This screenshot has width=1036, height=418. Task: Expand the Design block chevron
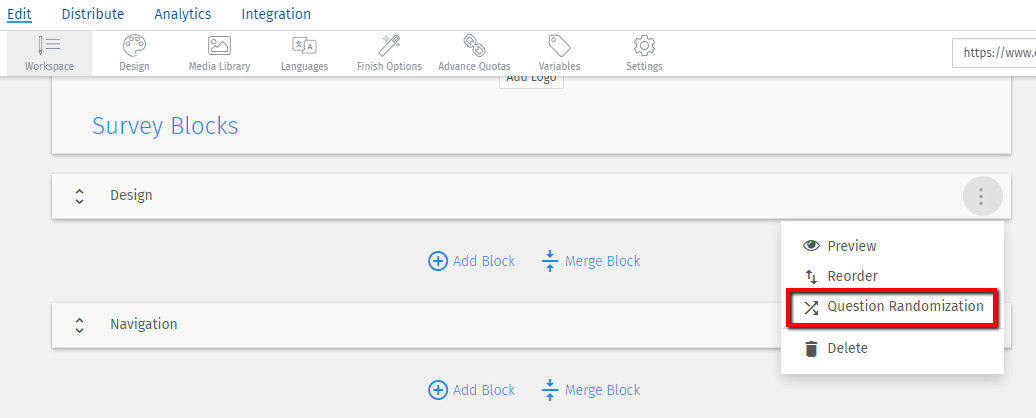coord(79,196)
